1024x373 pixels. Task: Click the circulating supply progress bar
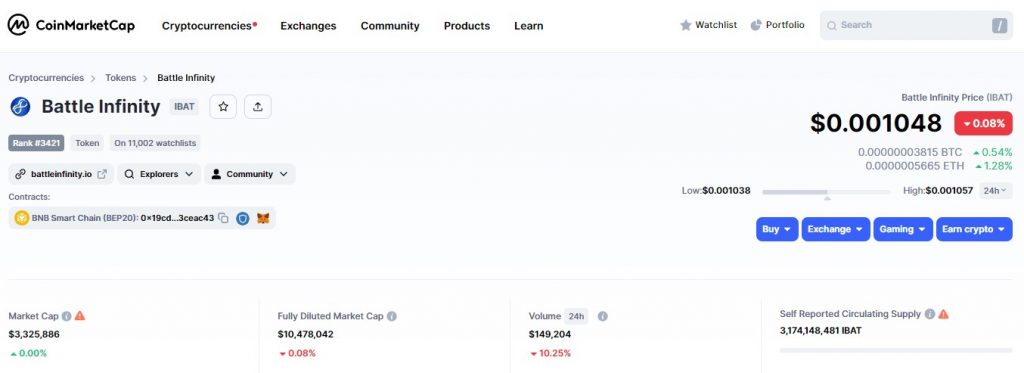click(896, 350)
